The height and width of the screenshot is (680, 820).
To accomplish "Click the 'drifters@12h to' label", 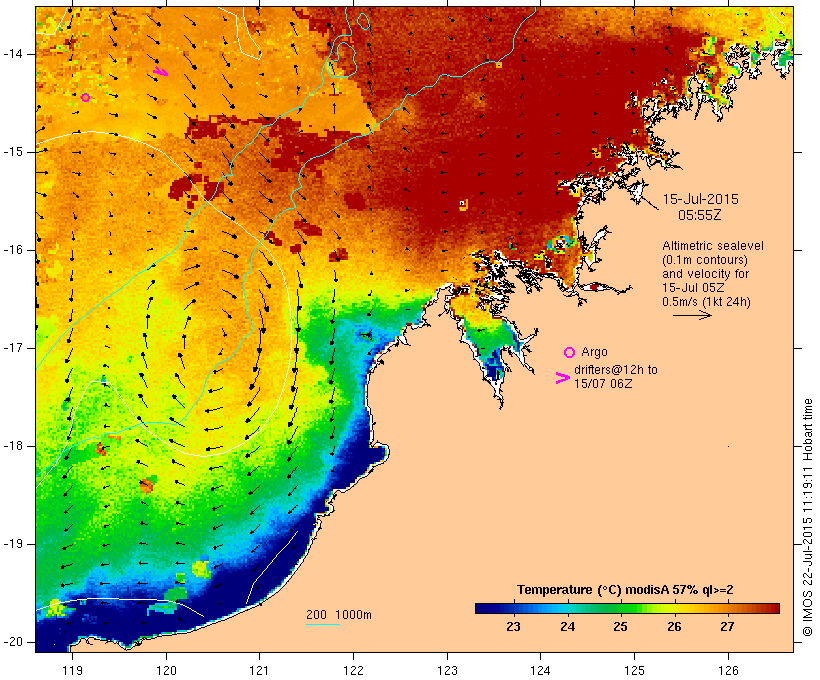I will [x=616, y=370].
